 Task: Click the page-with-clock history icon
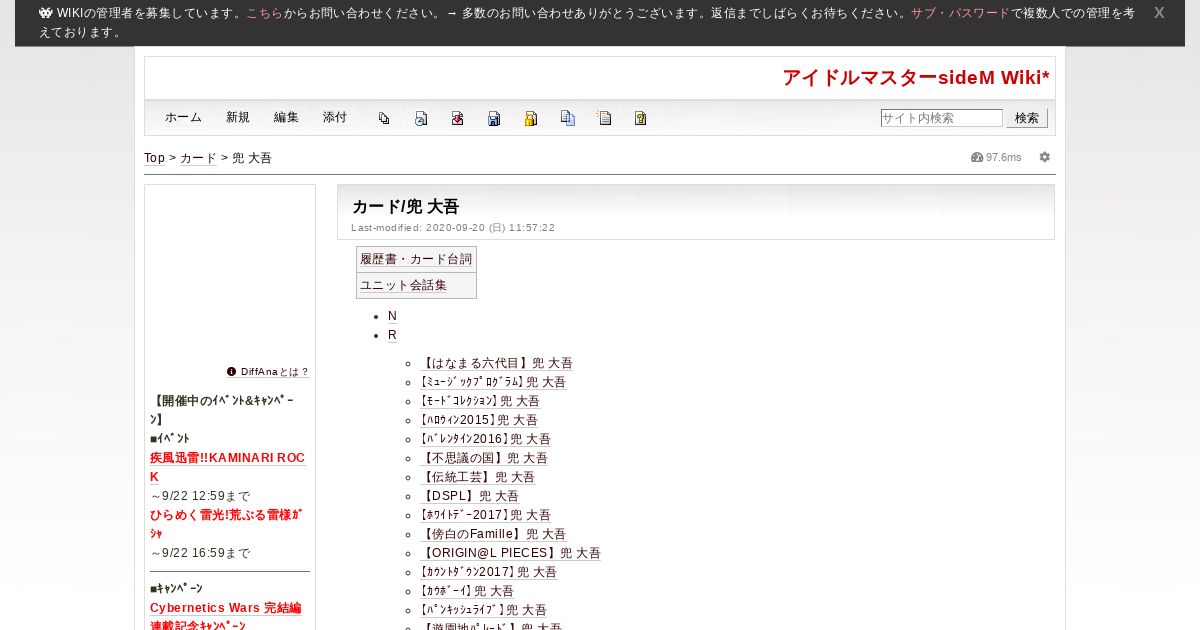[421, 118]
